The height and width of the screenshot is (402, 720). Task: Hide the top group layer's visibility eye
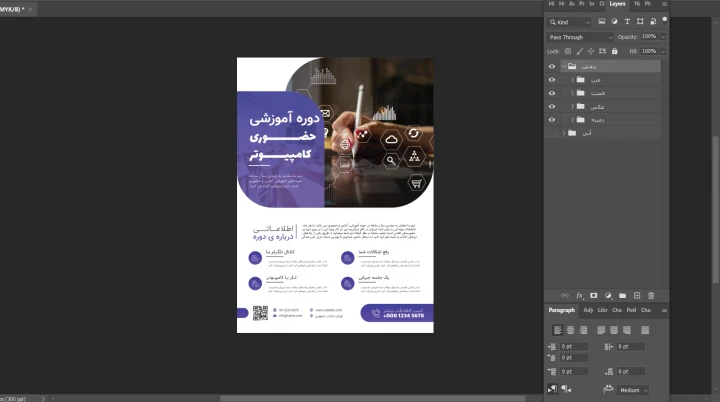pyautogui.click(x=551, y=67)
